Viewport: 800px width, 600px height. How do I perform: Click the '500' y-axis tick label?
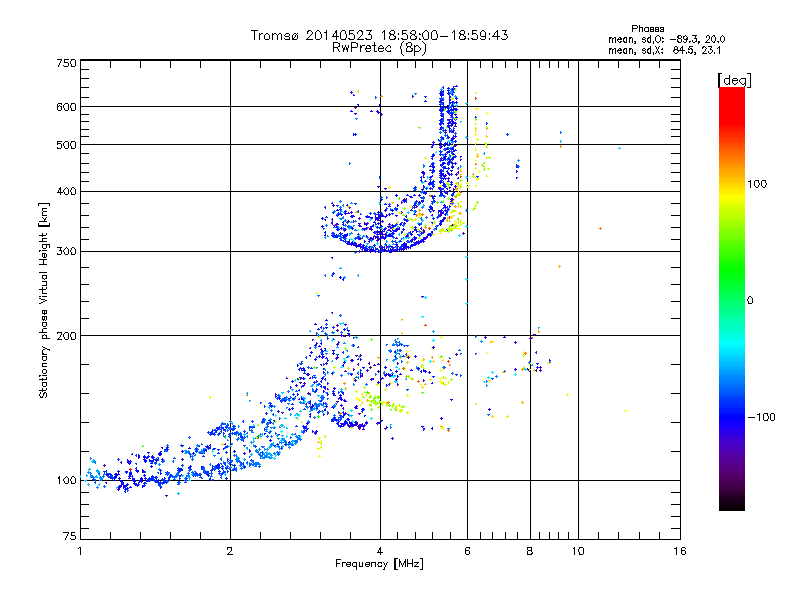click(67, 145)
